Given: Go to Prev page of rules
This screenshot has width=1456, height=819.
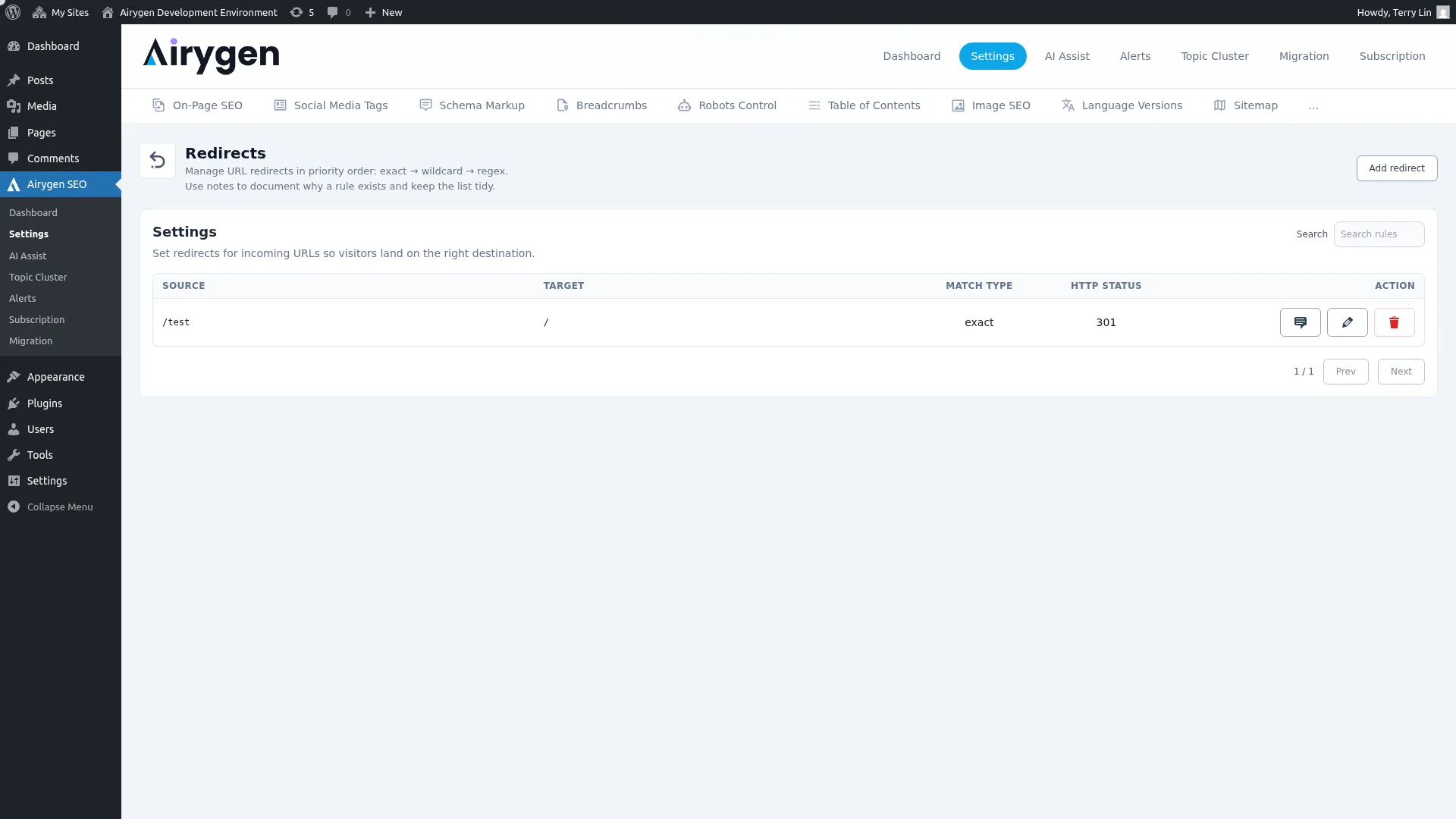Looking at the screenshot, I should (x=1346, y=372).
